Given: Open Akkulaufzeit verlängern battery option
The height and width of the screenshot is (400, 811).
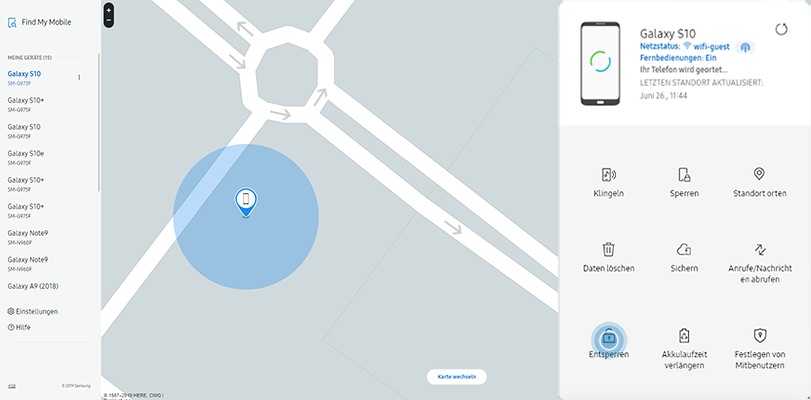Looking at the screenshot, I should tap(684, 336).
